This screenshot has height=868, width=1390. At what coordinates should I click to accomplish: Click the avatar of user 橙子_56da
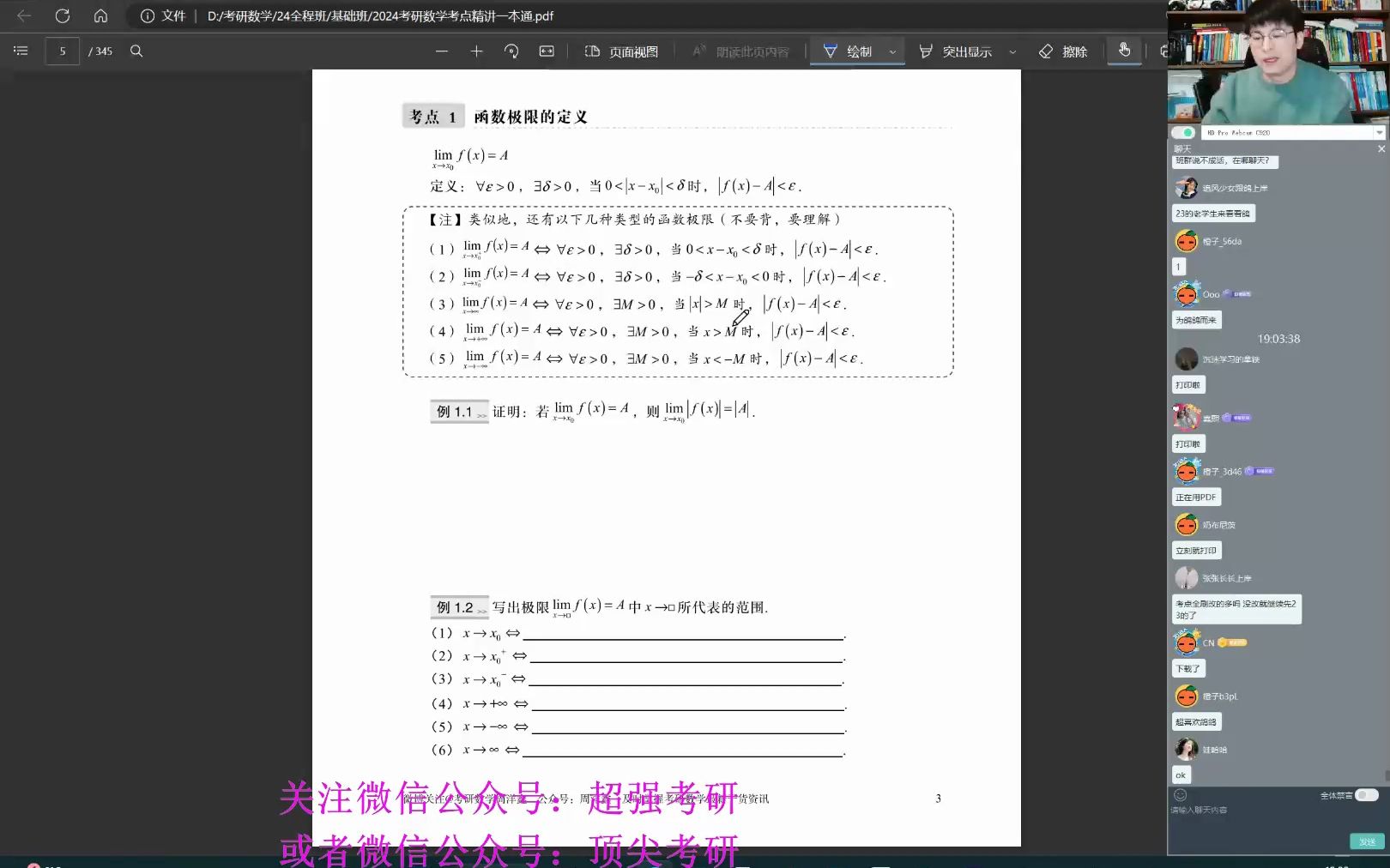click(1186, 241)
